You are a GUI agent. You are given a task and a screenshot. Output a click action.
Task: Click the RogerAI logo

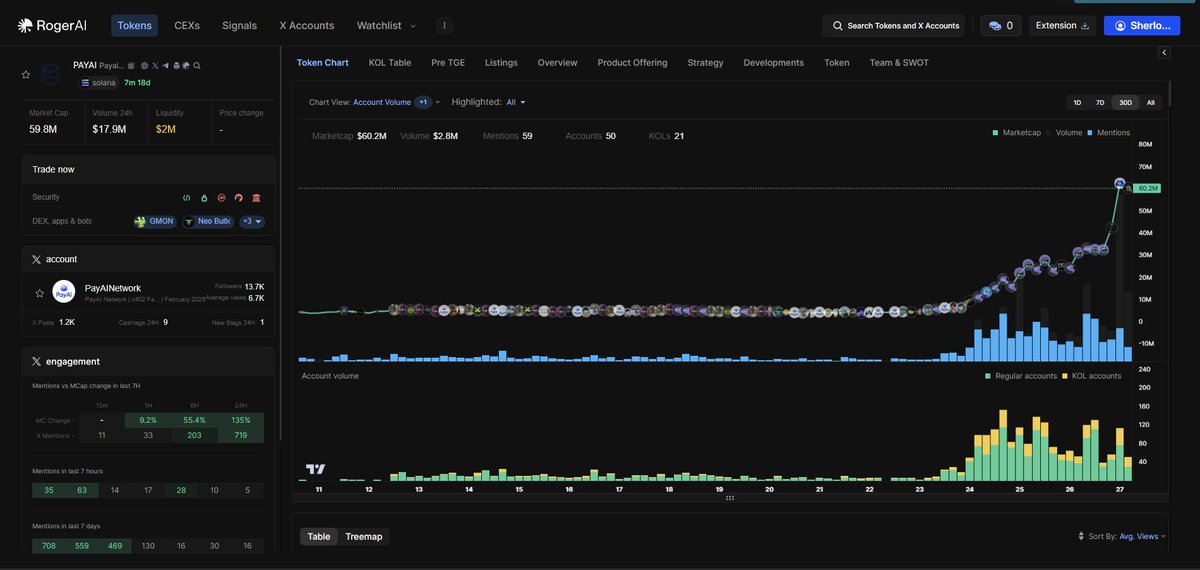point(54,25)
